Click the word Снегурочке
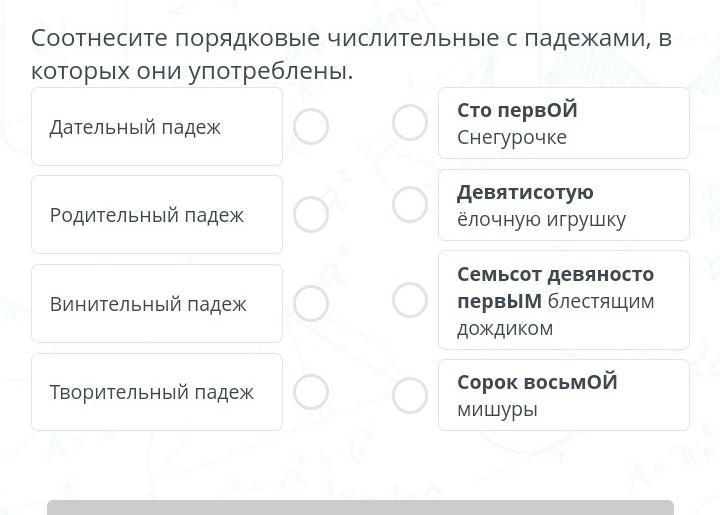Image resolution: width=720 pixels, height=515 pixels. pyautogui.click(x=512, y=137)
